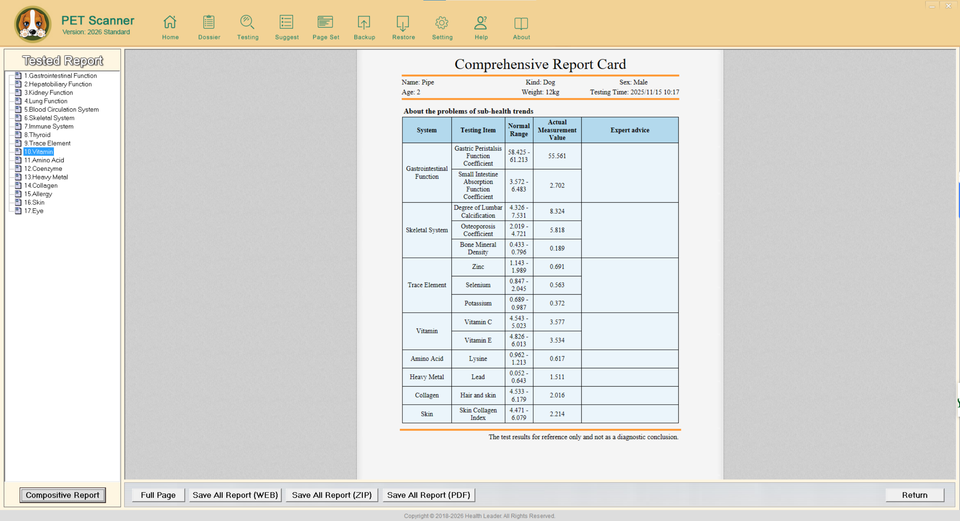The height and width of the screenshot is (521, 960).
Task: Select 17.Eye report
Action: tap(34, 211)
